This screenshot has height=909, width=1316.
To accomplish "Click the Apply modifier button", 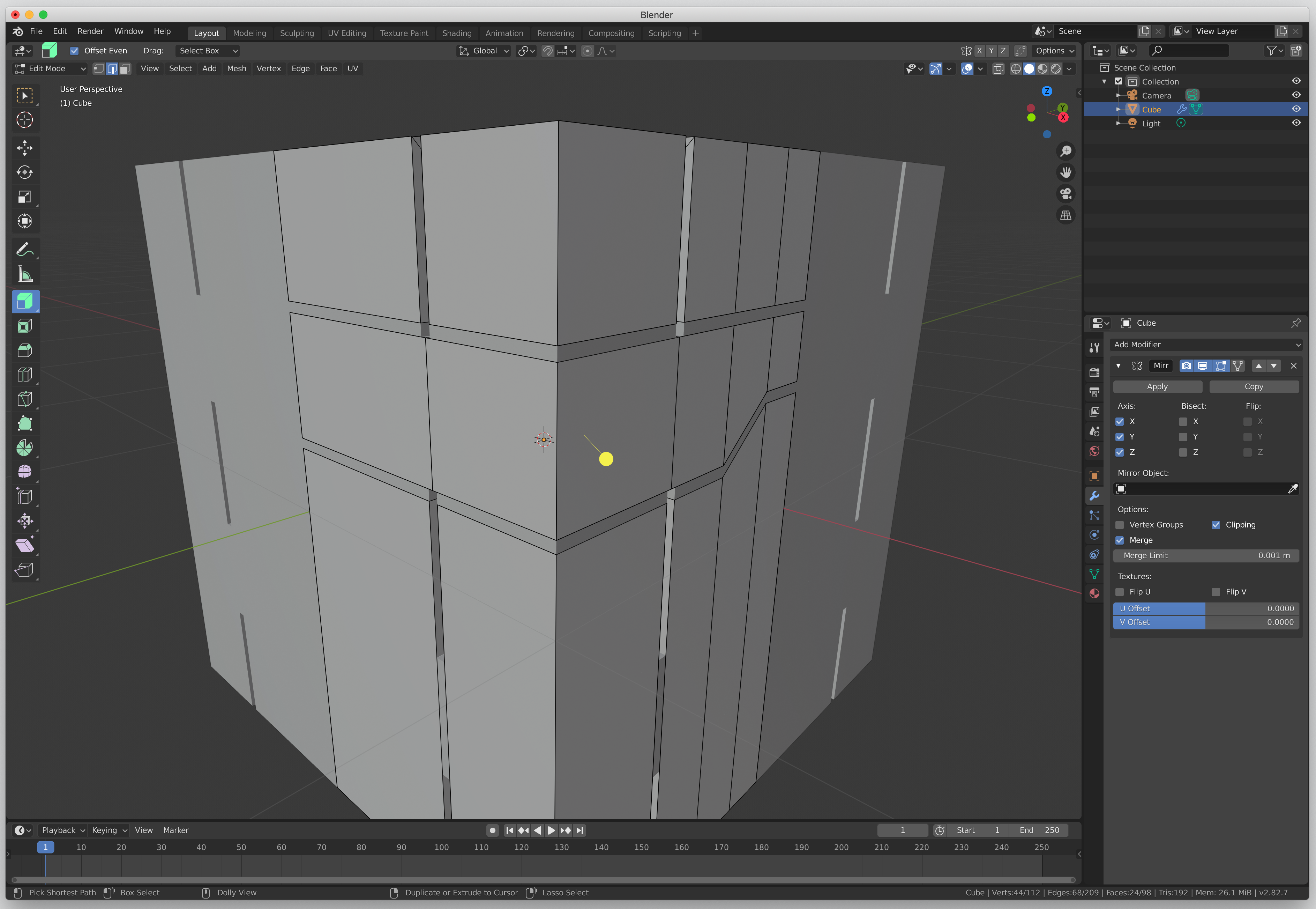I will tap(1157, 386).
